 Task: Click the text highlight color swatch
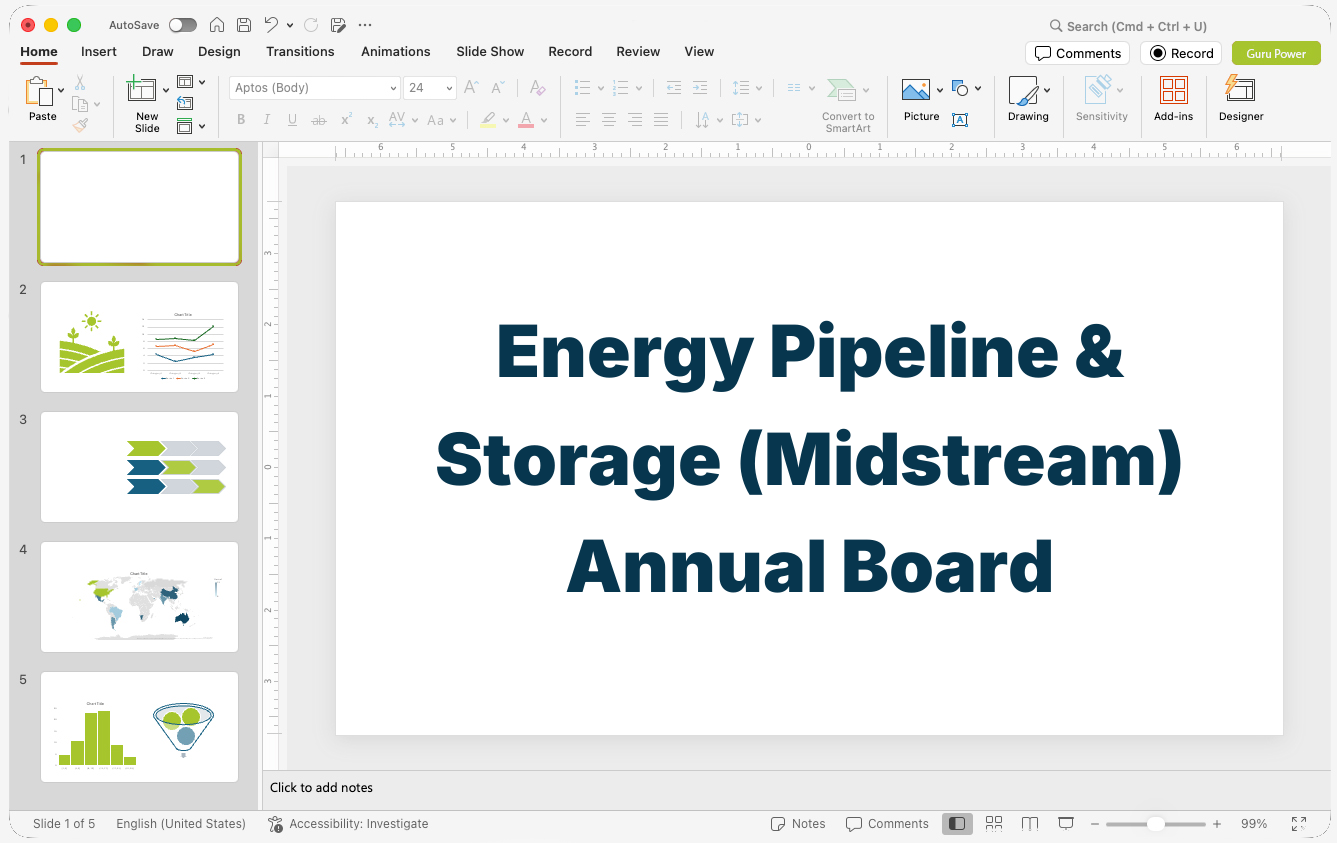pos(488,120)
